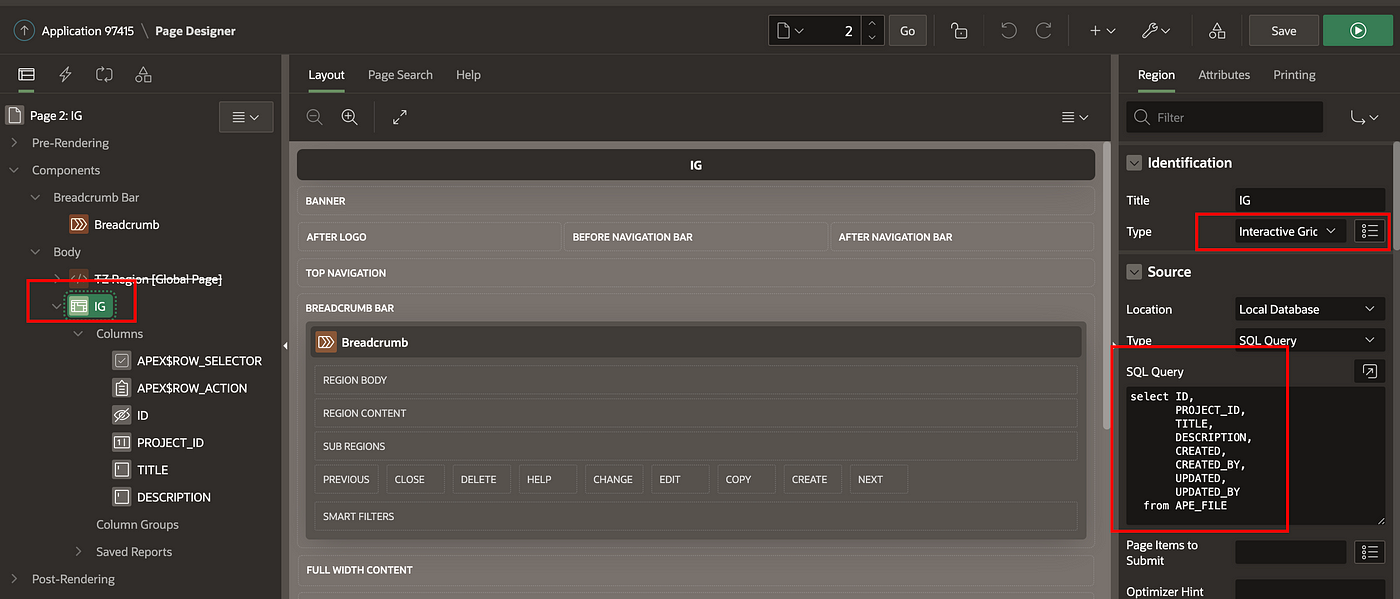The height and width of the screenshot is (599, 1400).
Task: Switch to the Layout tab
Action: point(326,75)
